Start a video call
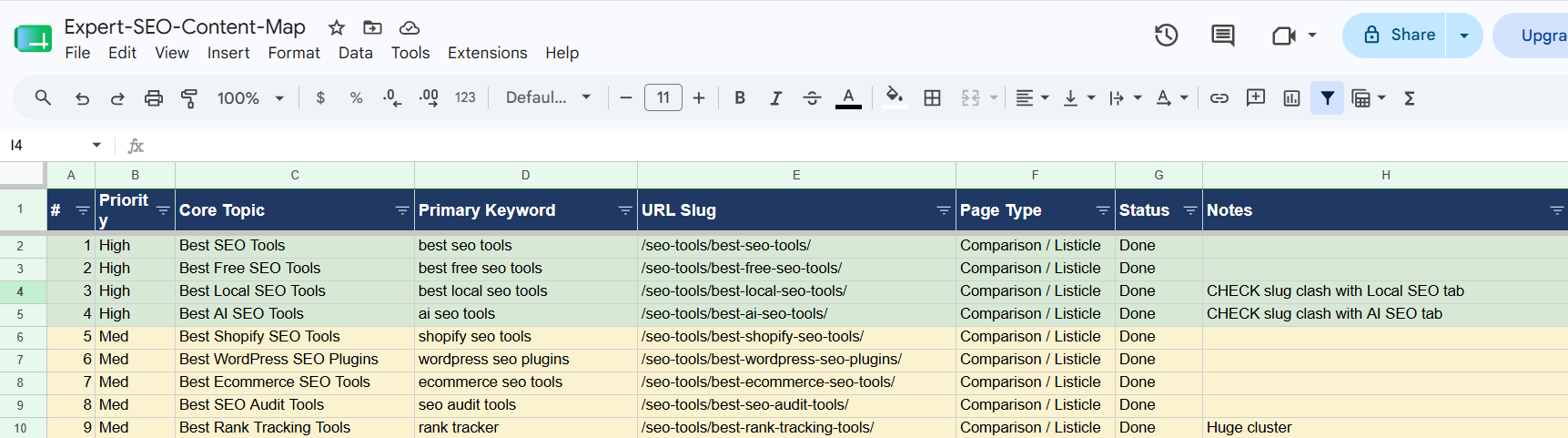1568x438 pixels. click(1284, 36)
